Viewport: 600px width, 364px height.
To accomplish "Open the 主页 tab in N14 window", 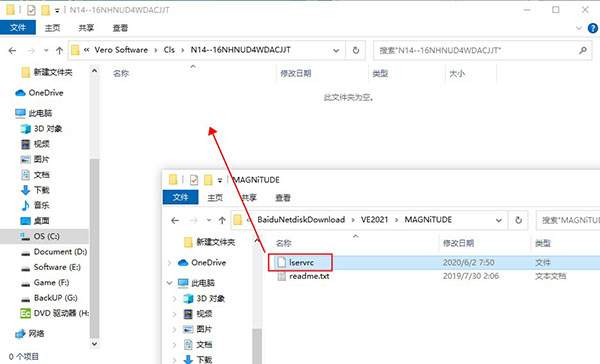I will [x=52, y=28].
